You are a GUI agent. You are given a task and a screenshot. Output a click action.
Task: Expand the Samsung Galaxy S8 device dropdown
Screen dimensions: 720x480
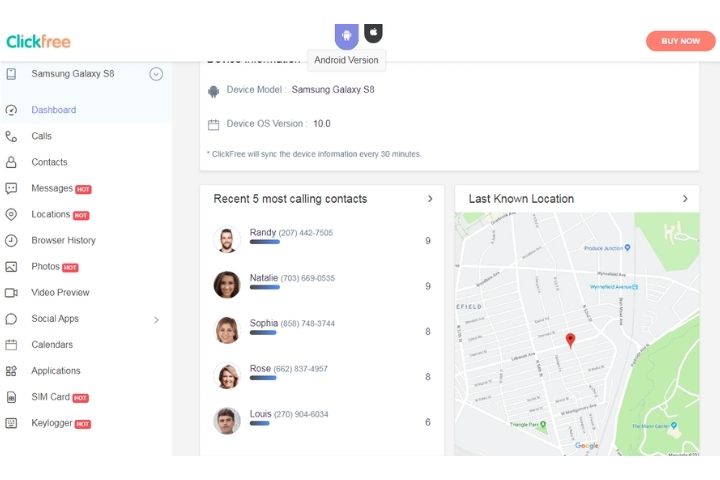[x=156, y=74]
